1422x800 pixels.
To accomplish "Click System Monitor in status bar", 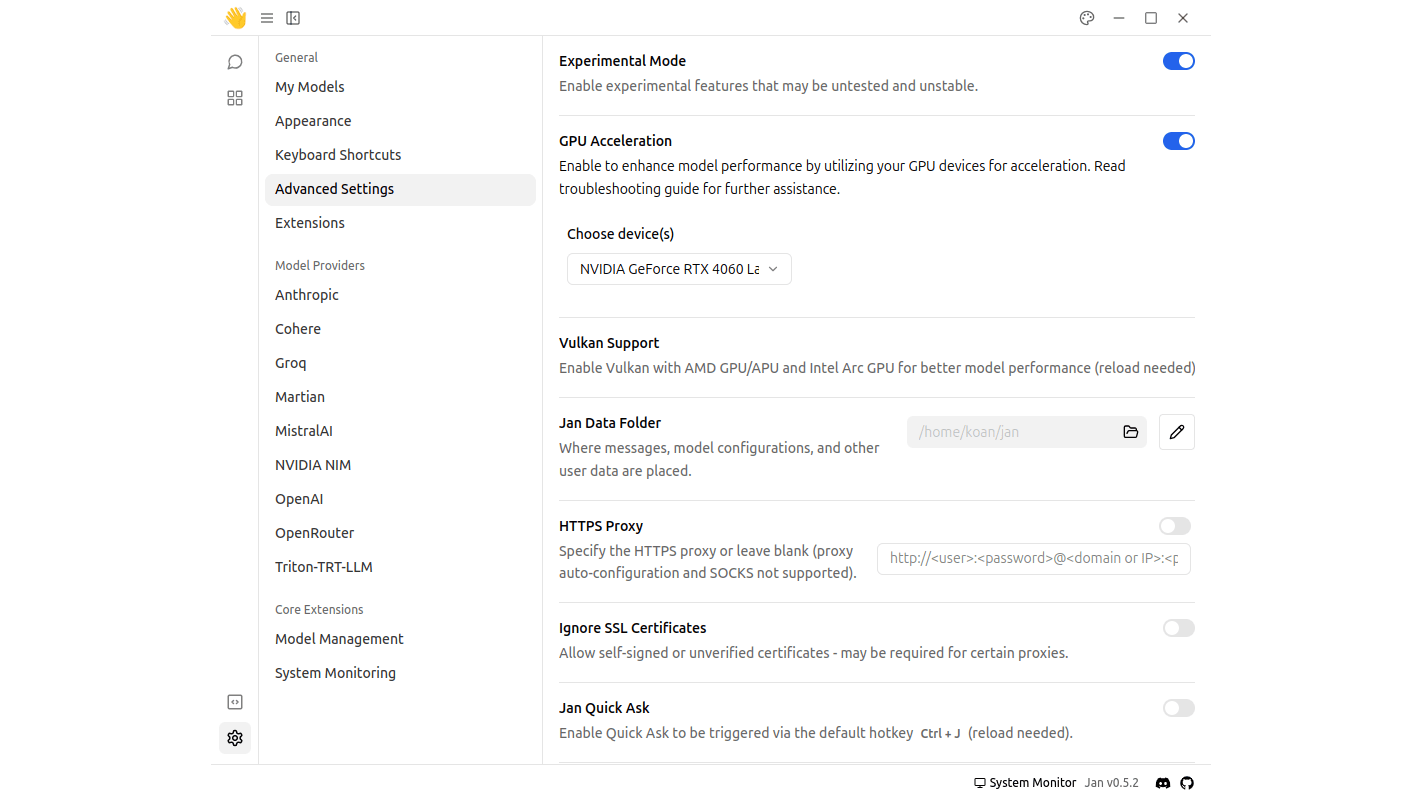I will point(1025,783).
